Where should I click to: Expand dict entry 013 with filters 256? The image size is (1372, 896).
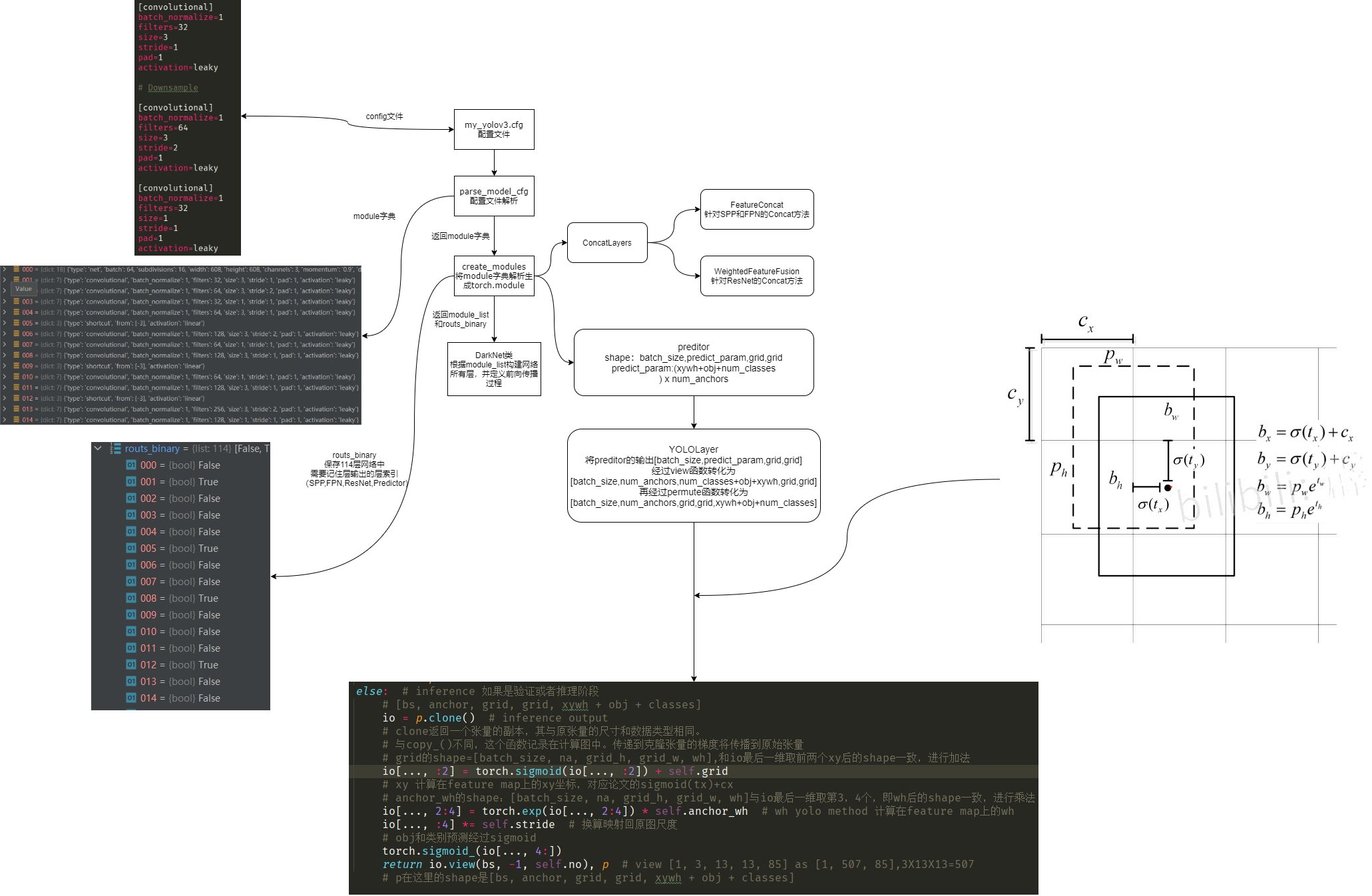(x=4, y=409)
